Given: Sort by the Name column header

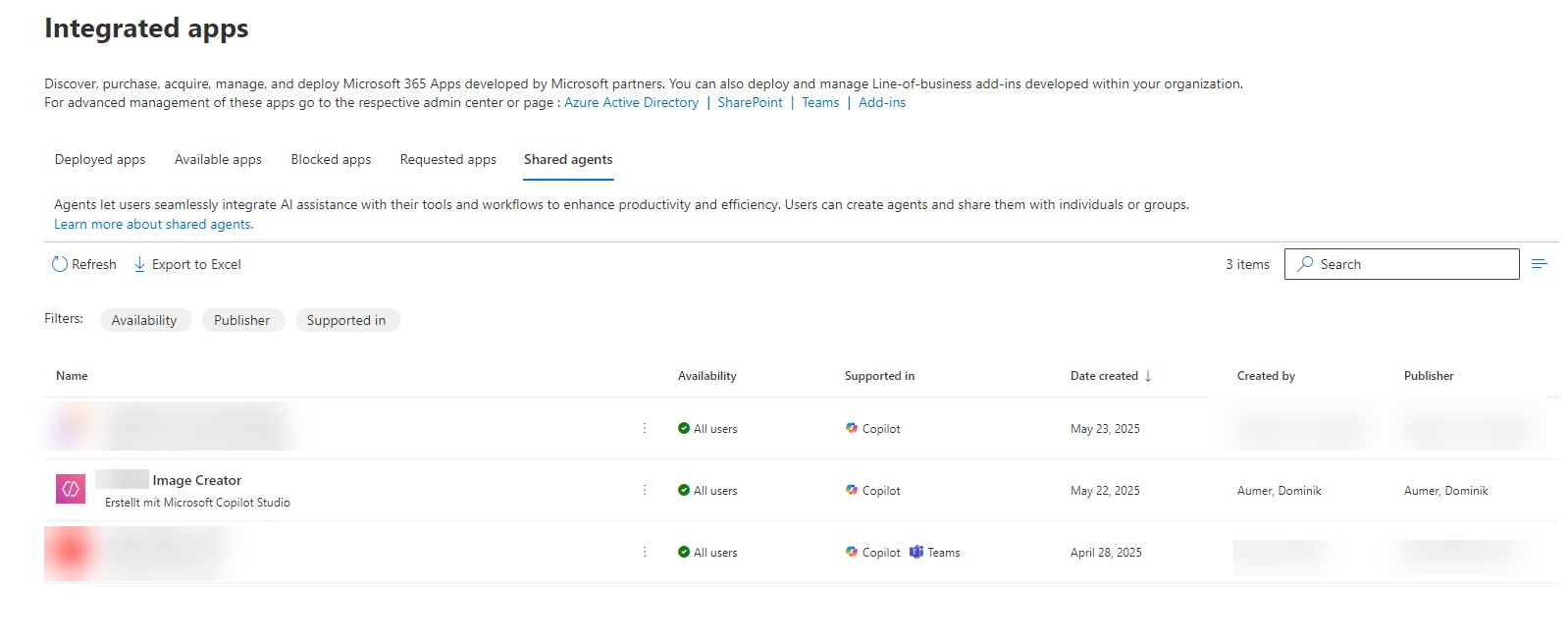Looking at the screenshot, I should pos(72,376).
